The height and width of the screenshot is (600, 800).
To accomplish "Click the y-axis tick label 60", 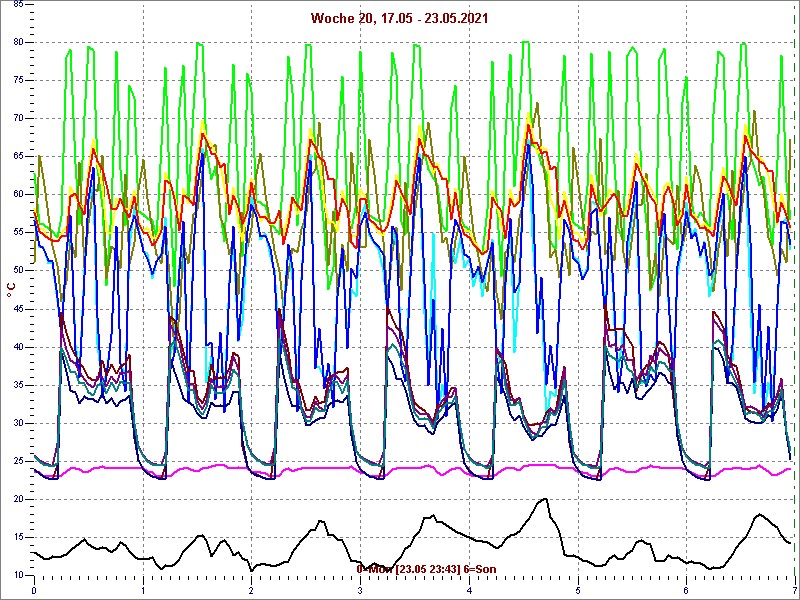I will tap(18, 194).
